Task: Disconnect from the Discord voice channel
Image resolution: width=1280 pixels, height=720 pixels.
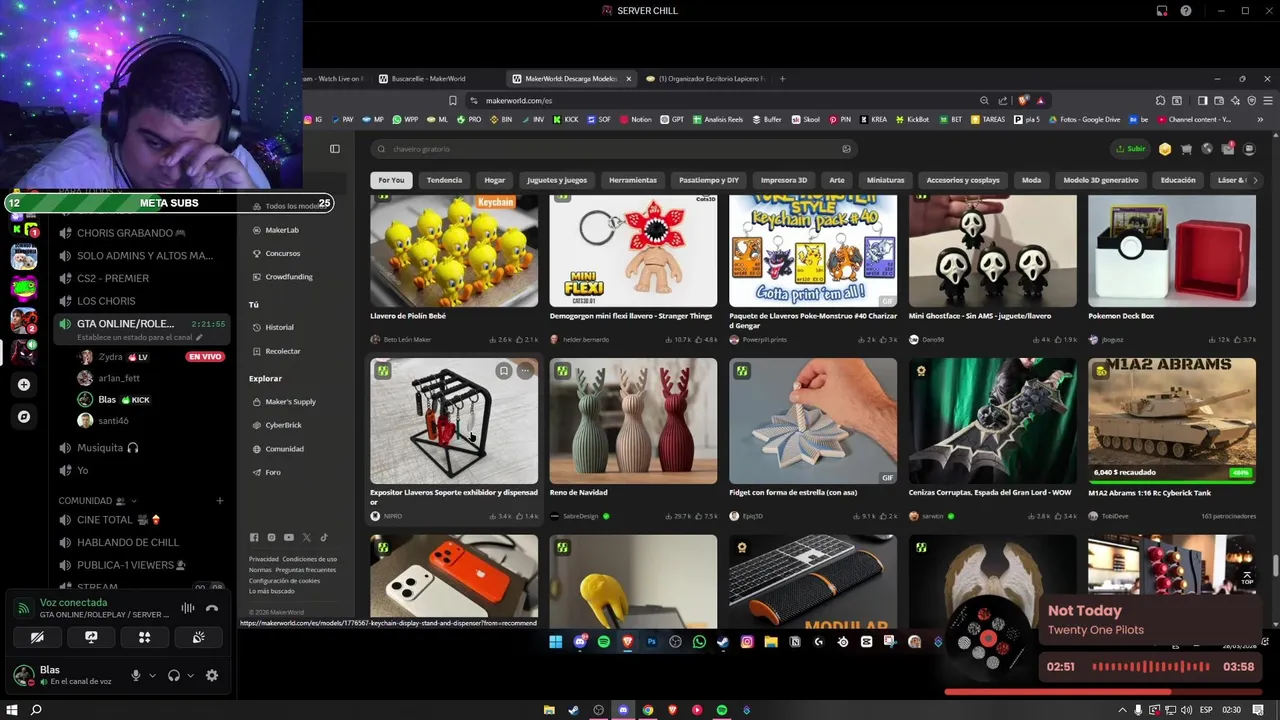Action: [212, 608]
